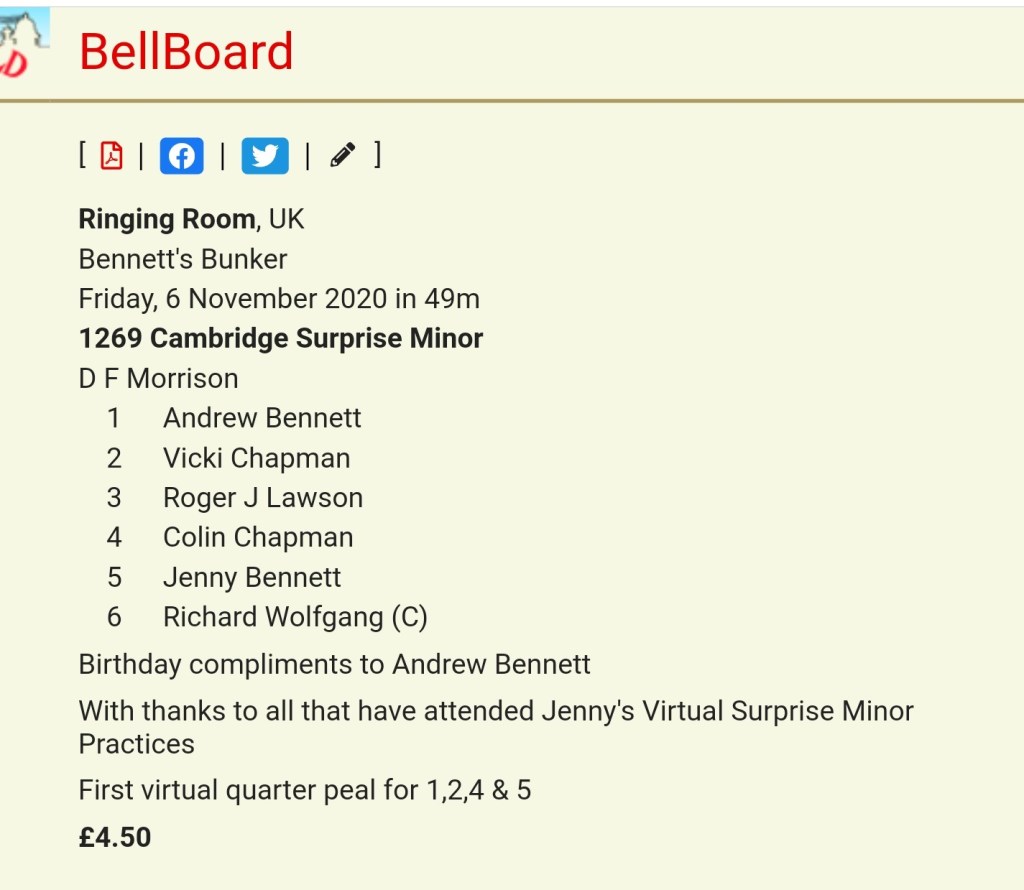Click the pencil edit icon

coord(343,155)
